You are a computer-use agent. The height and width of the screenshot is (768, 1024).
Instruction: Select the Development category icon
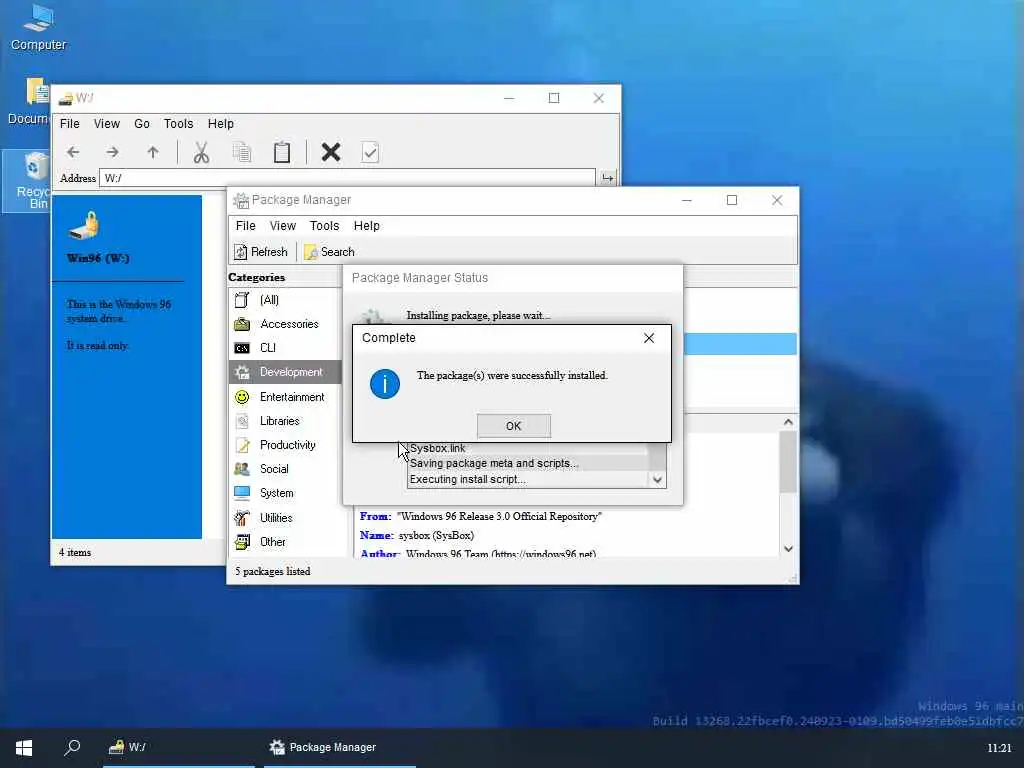[x=242, y=372]
